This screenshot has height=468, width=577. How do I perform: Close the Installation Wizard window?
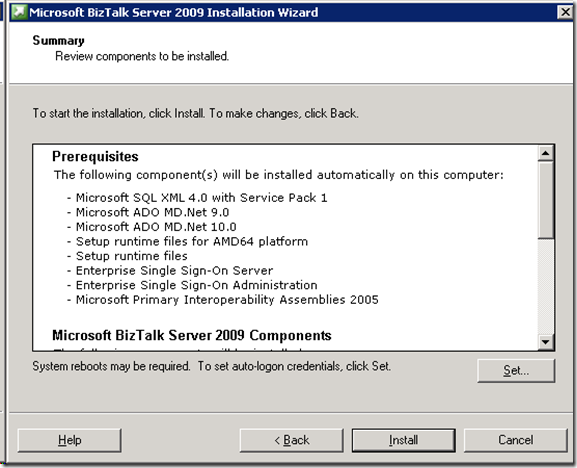(565, 12)
